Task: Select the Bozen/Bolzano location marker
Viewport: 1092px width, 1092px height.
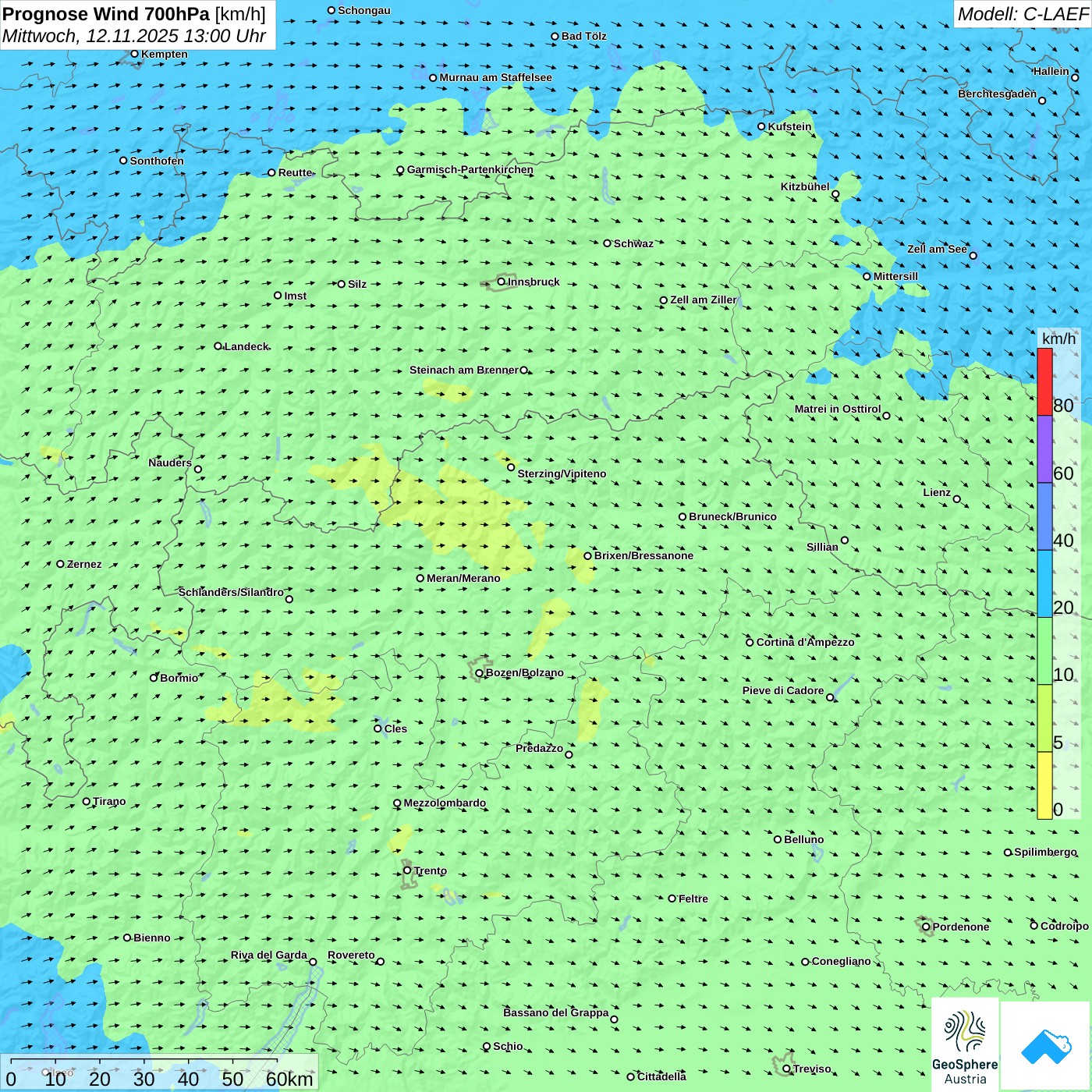Action: [479, 672]
